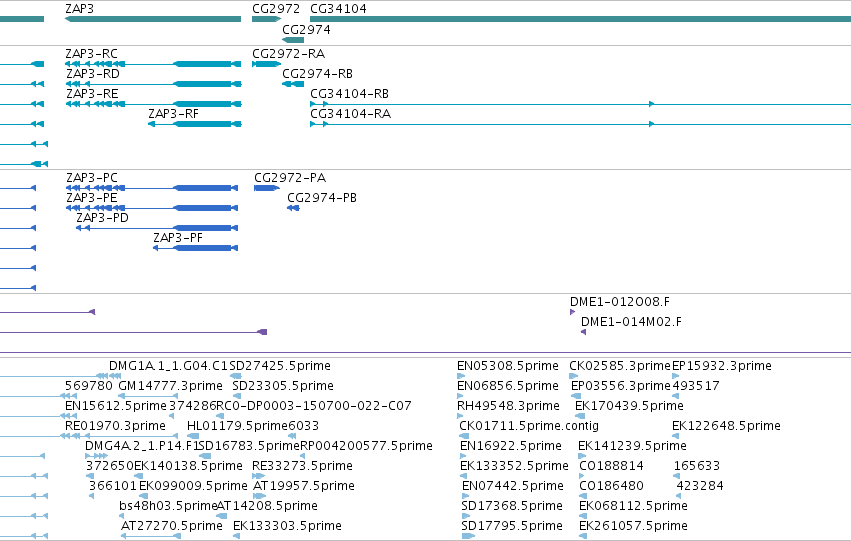This screenshot has width=851, height=541.
Task: Select EST EK170439.5prime
Action: [x=630, y=406]
